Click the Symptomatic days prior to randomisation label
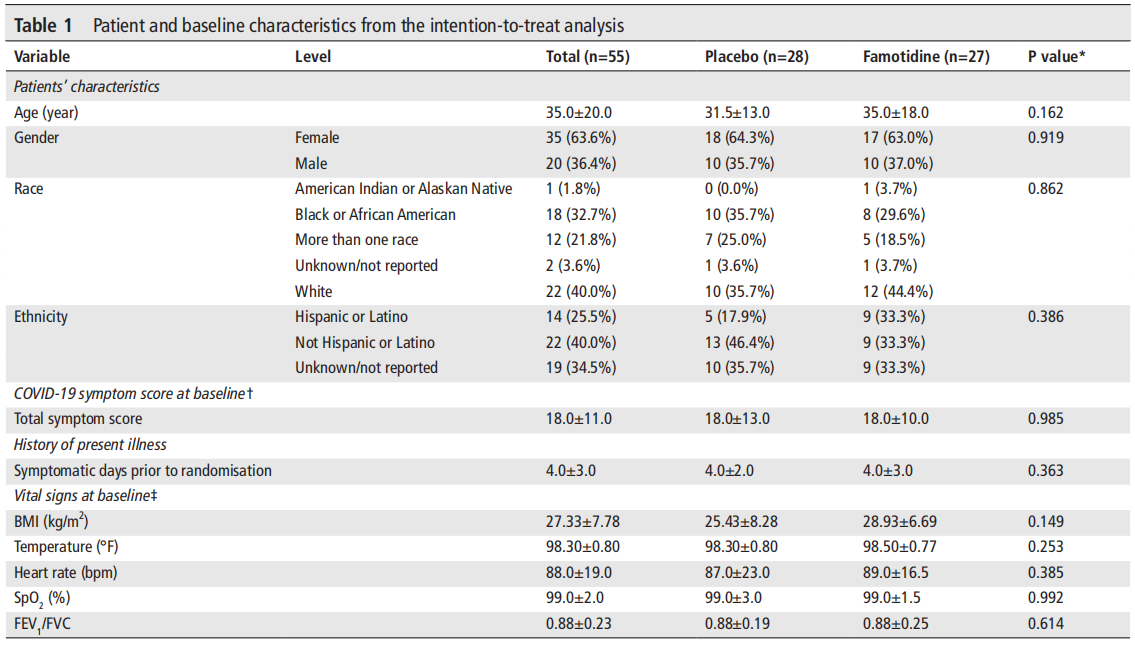Viewport: 1135px width, 646px height. tap(143, 470)
